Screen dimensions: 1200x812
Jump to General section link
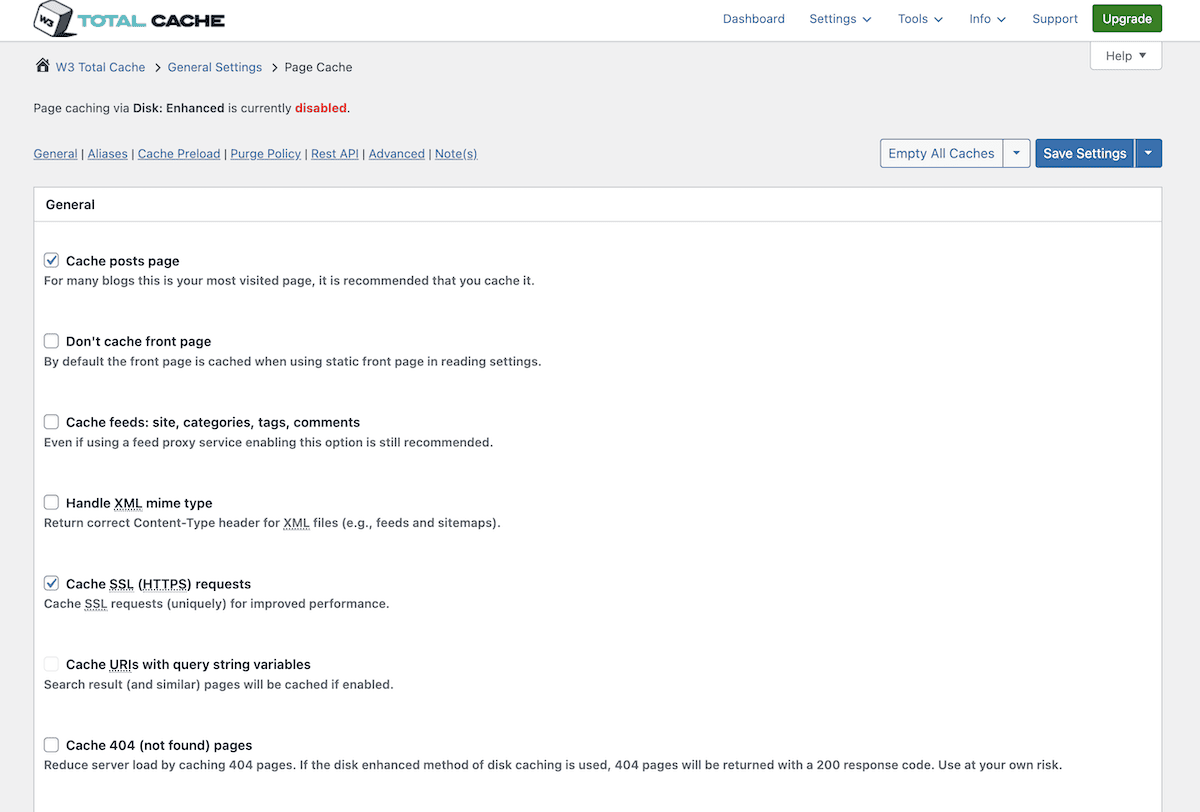click(x=55, y=154)
